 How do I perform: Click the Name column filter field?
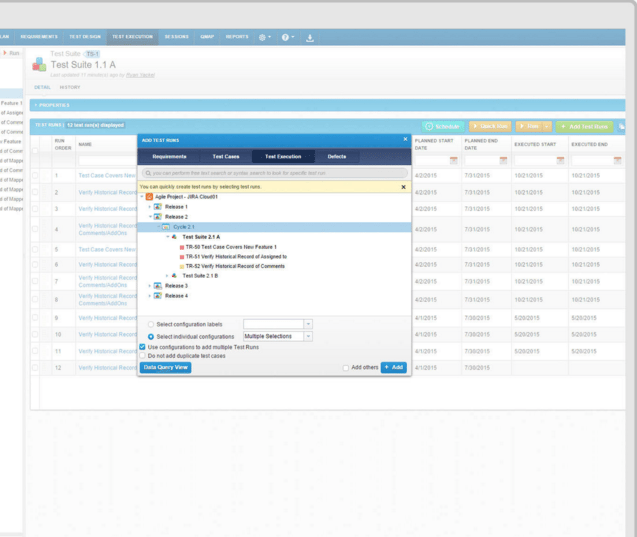point(107,161)
